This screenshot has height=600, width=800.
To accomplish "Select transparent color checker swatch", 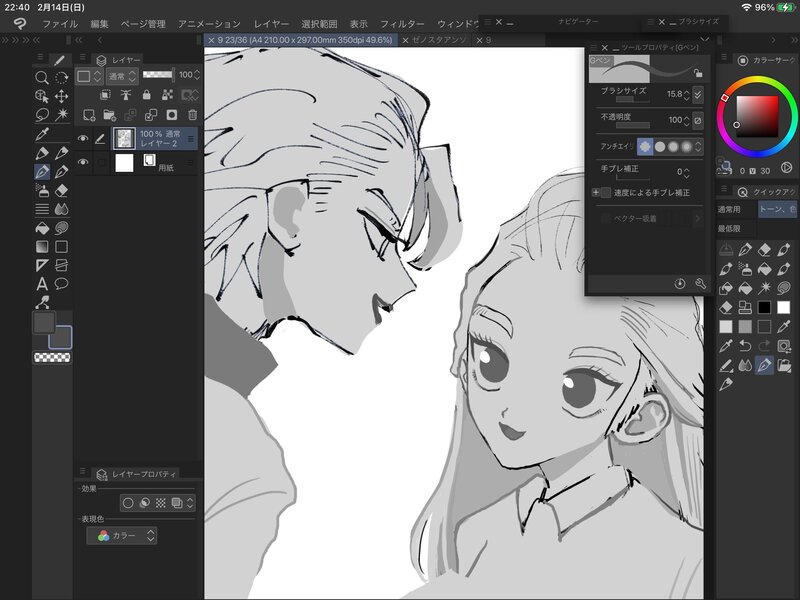I will point(52,357).
